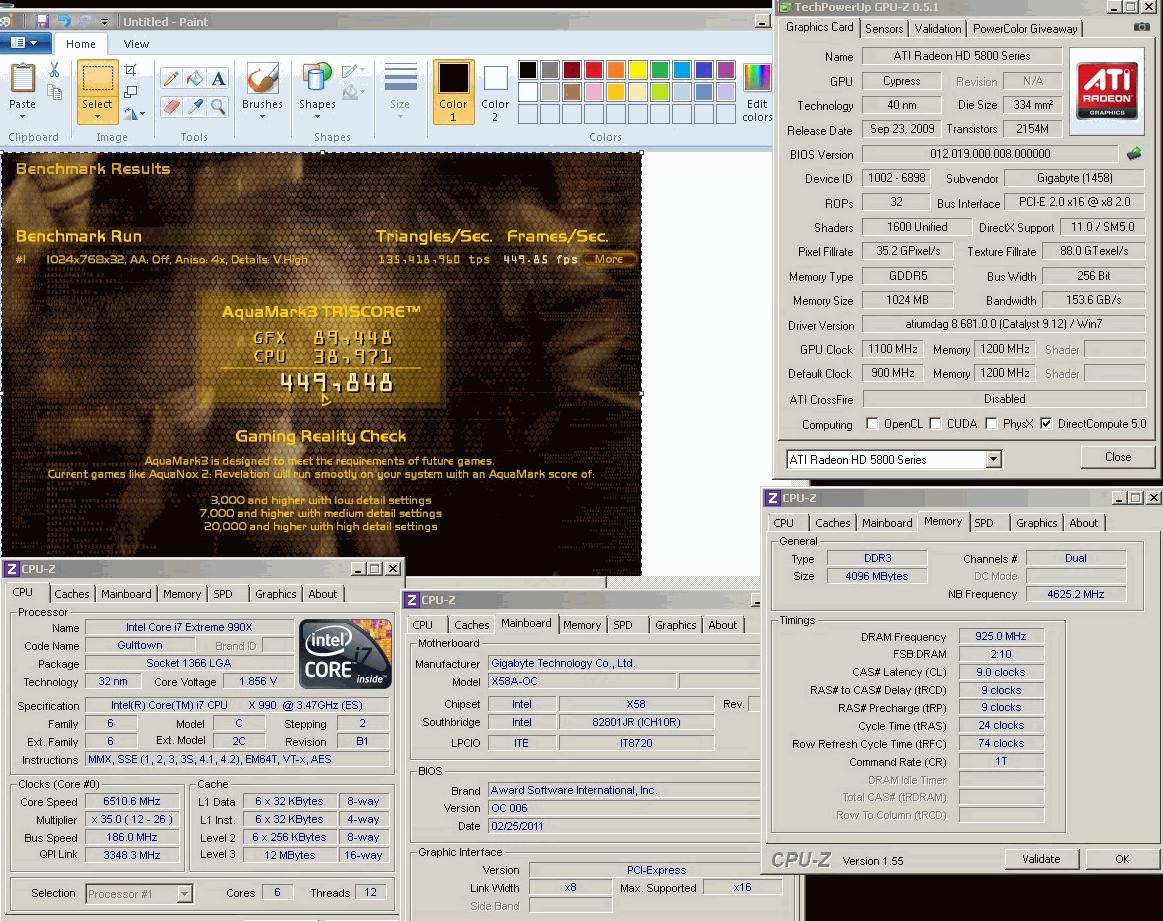Pick the green color in the palette
1163x921 pixels.
659,70
